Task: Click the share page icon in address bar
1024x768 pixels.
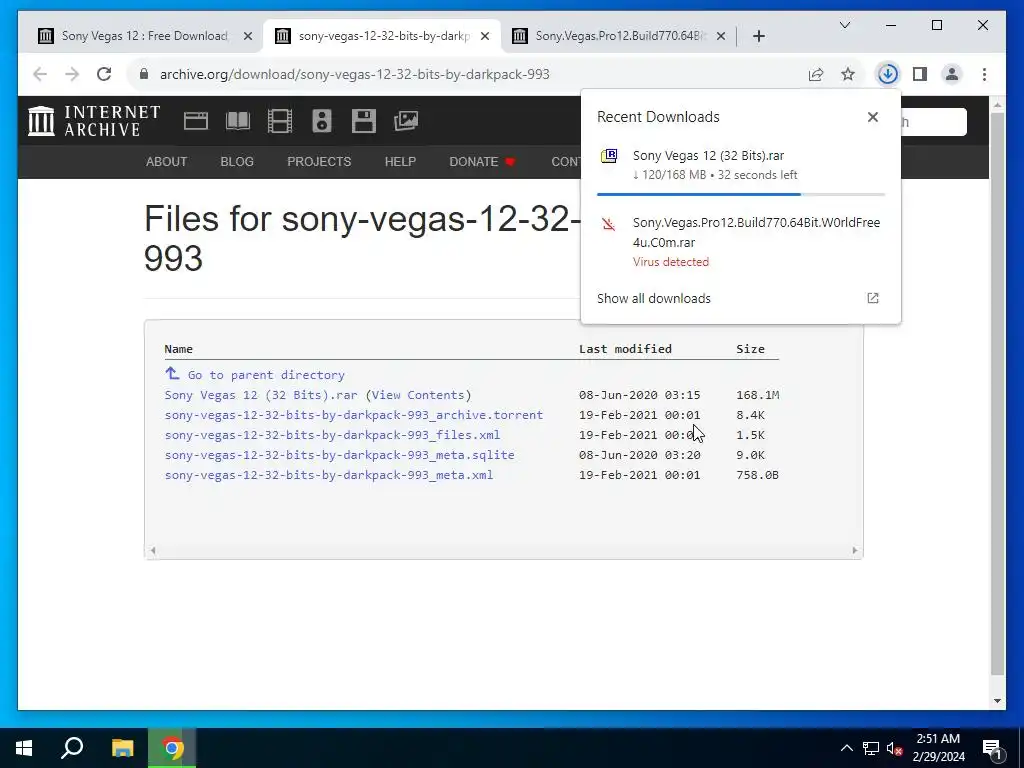Action: (816, 74)
